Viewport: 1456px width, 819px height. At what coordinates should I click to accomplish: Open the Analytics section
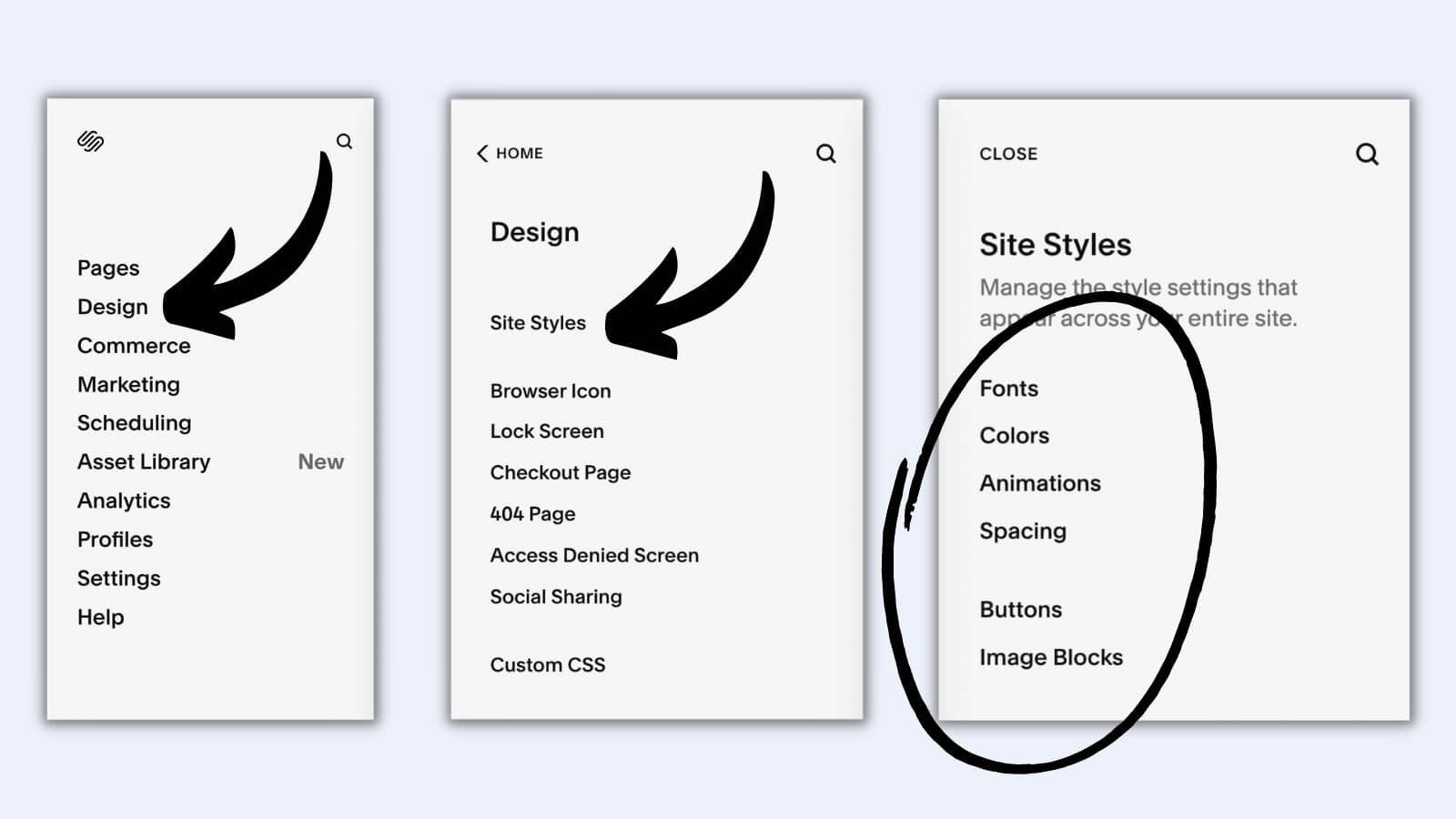click(x=124, y=500)
